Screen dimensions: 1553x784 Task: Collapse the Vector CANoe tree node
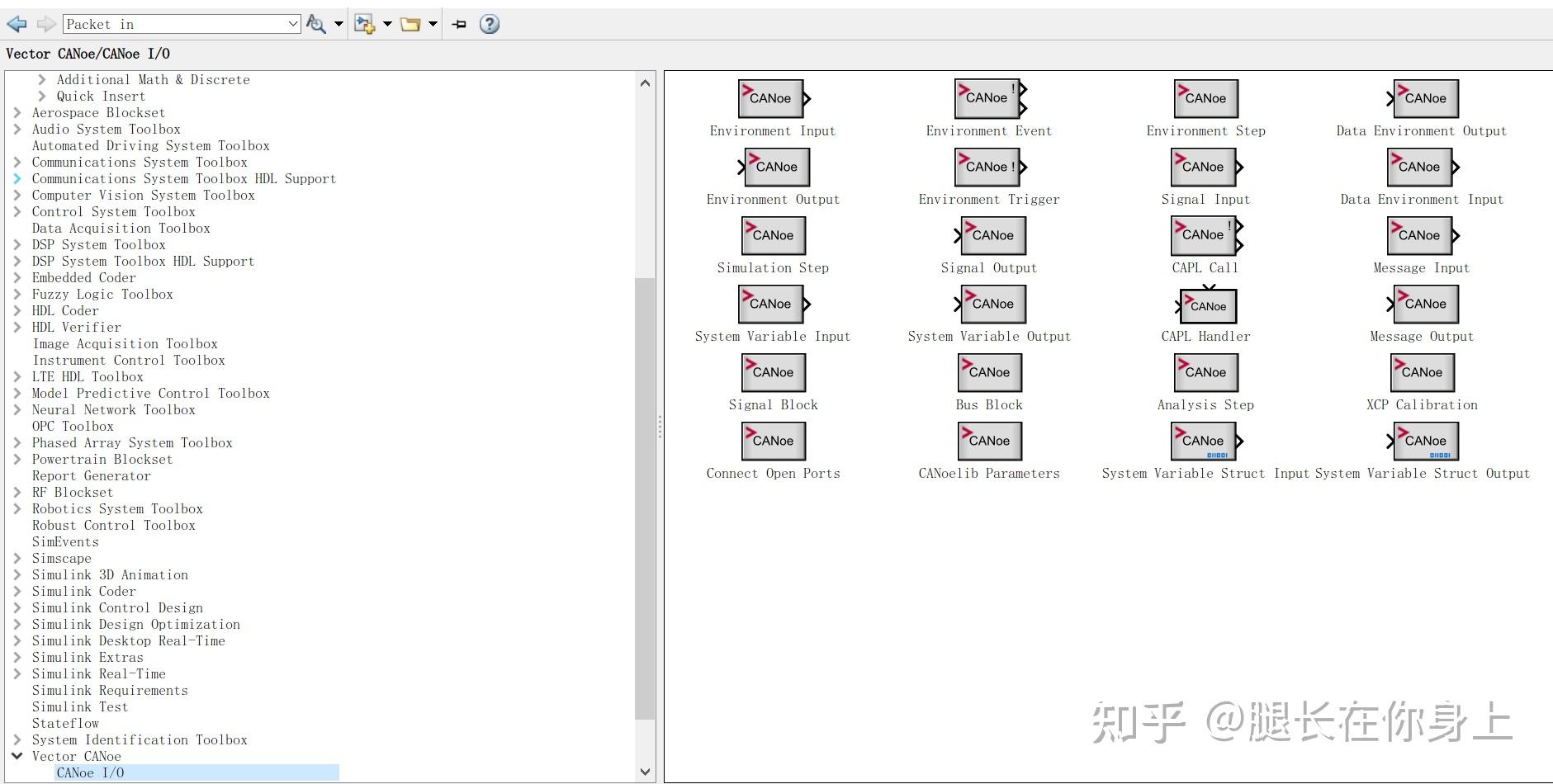(x=18, y=756)
